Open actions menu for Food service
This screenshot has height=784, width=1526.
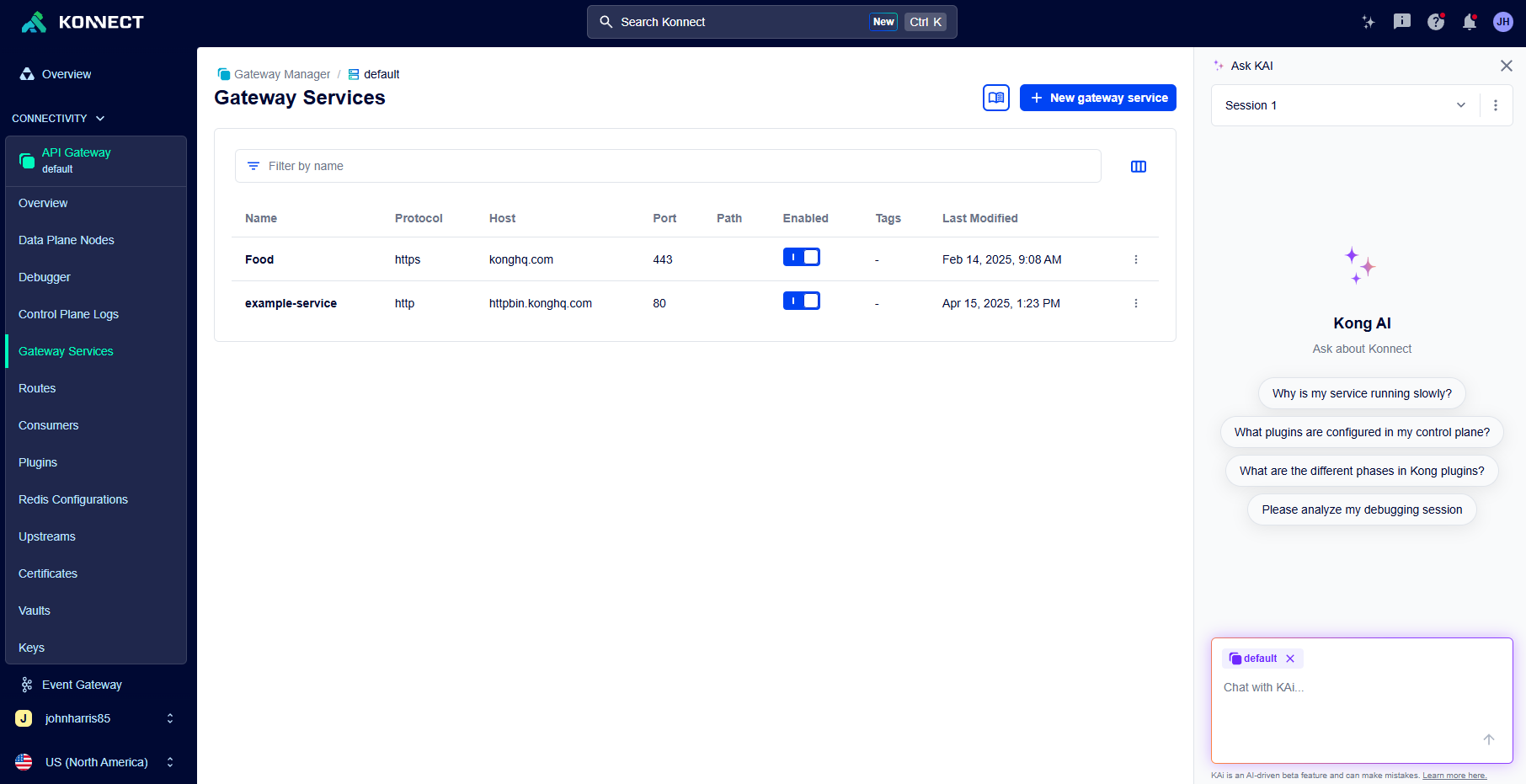point(1135,259)
